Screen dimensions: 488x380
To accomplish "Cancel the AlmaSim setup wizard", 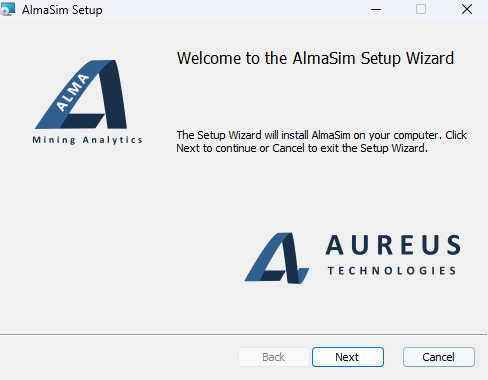I will 438,357.
